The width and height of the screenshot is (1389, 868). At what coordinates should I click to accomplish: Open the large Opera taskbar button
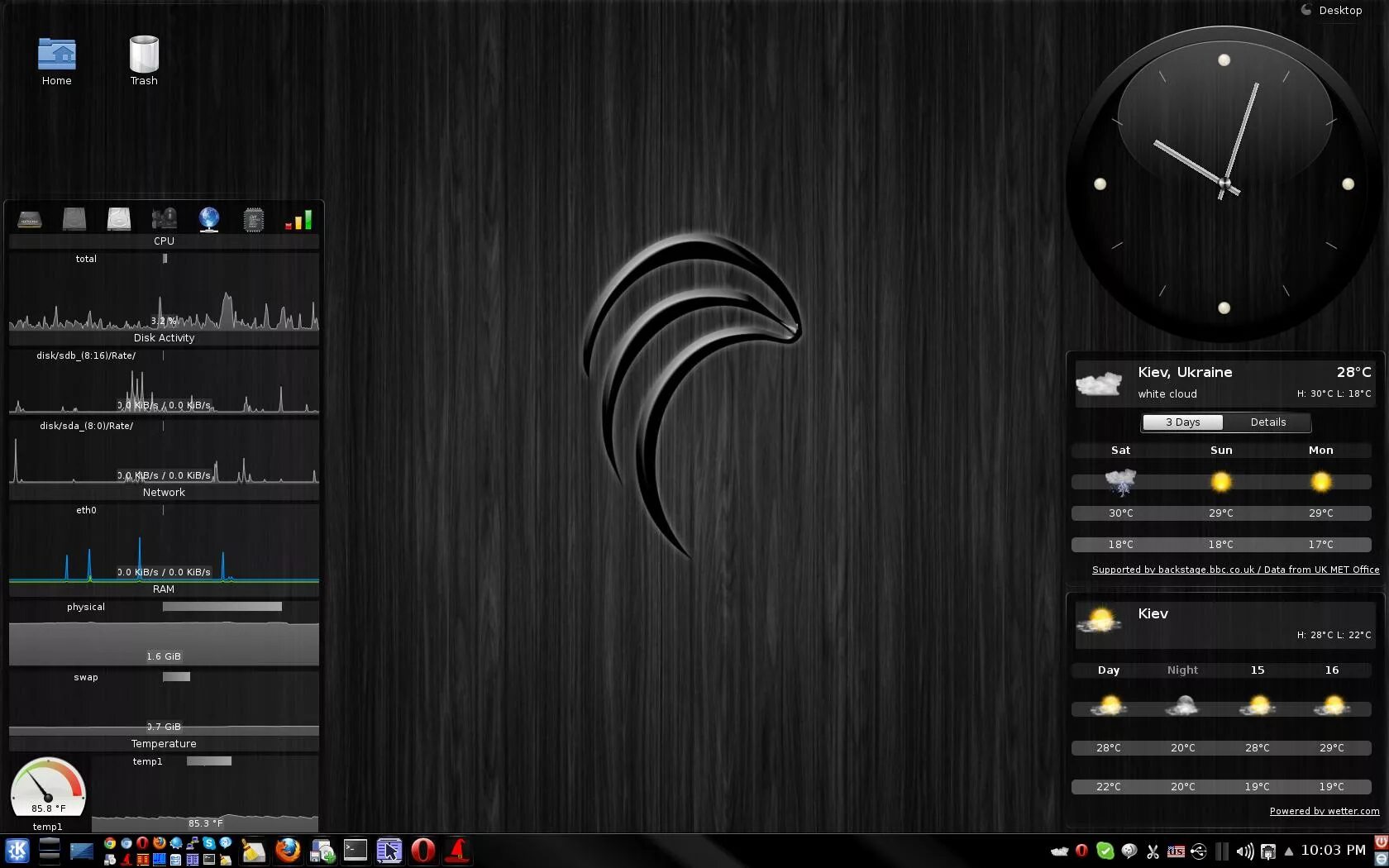[423, 851]
